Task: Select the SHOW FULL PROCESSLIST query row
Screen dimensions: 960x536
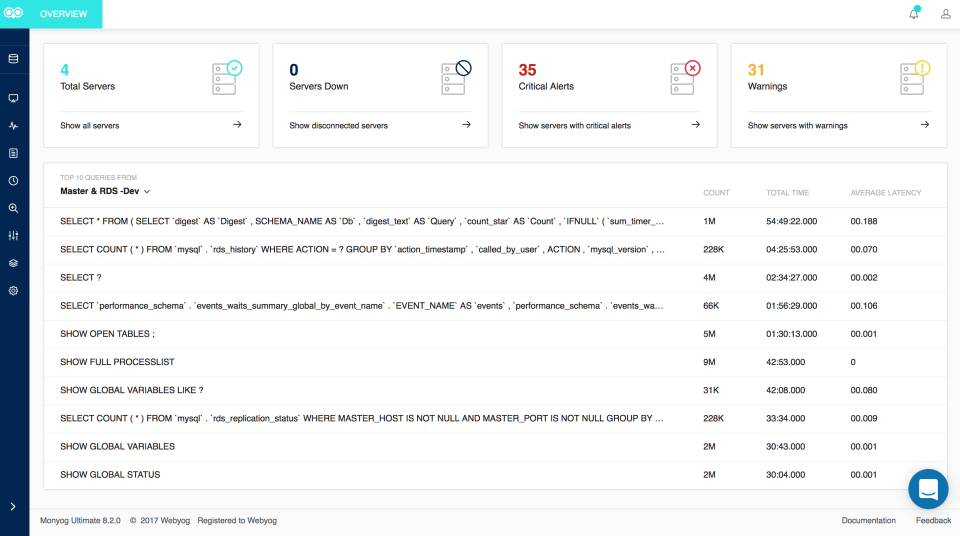Action: point(495,362)
